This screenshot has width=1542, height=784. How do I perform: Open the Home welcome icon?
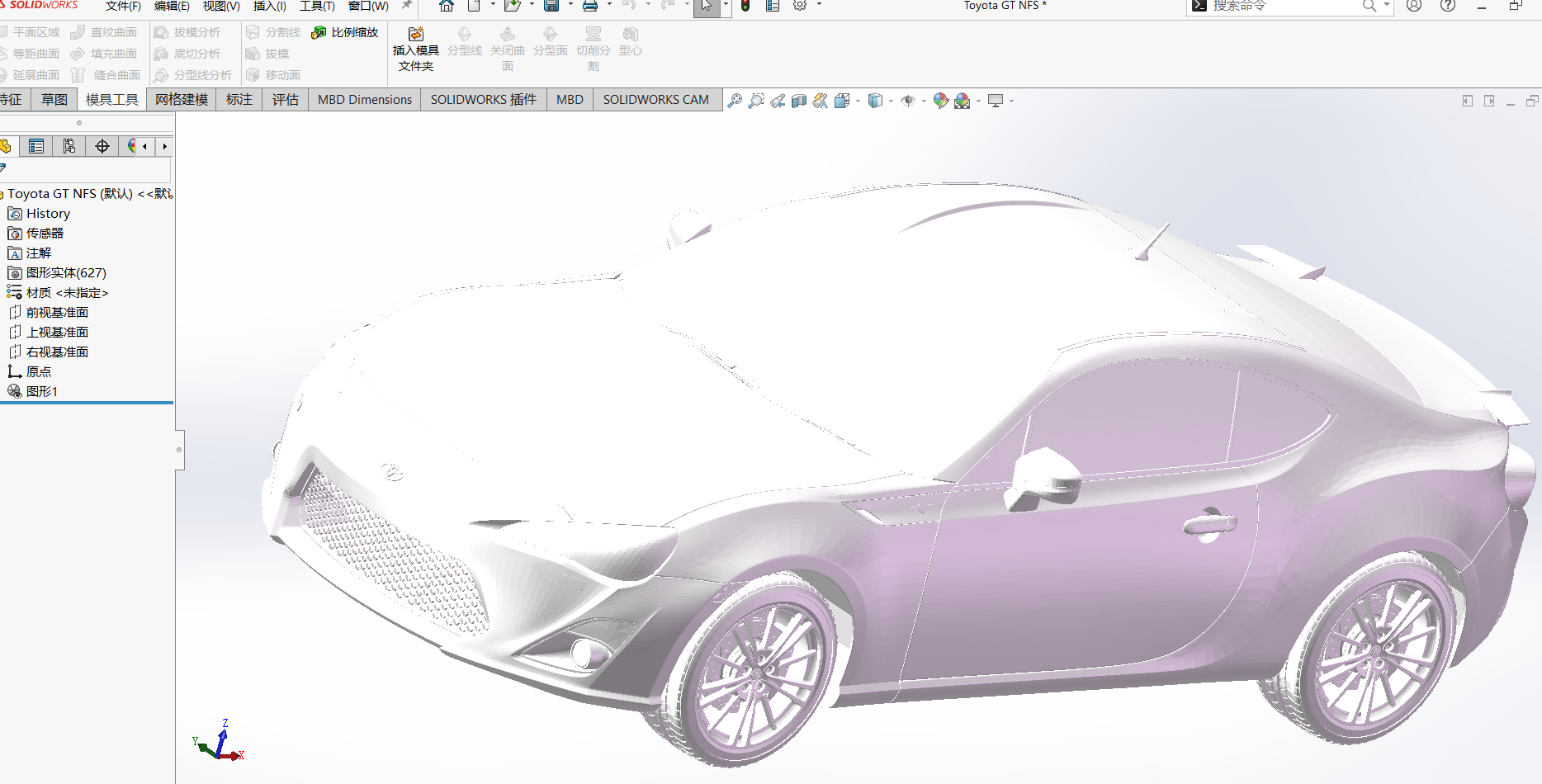pos(446,6)
